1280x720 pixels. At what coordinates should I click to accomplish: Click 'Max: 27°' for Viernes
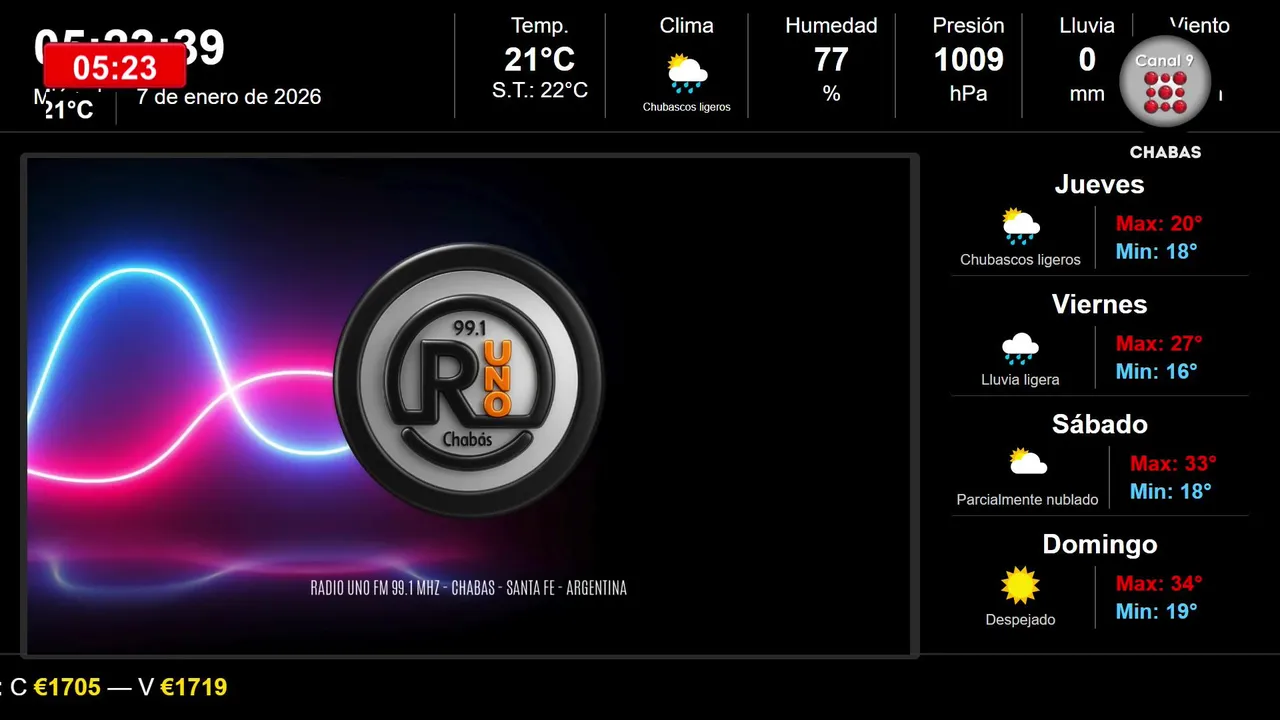point(1159,344)
